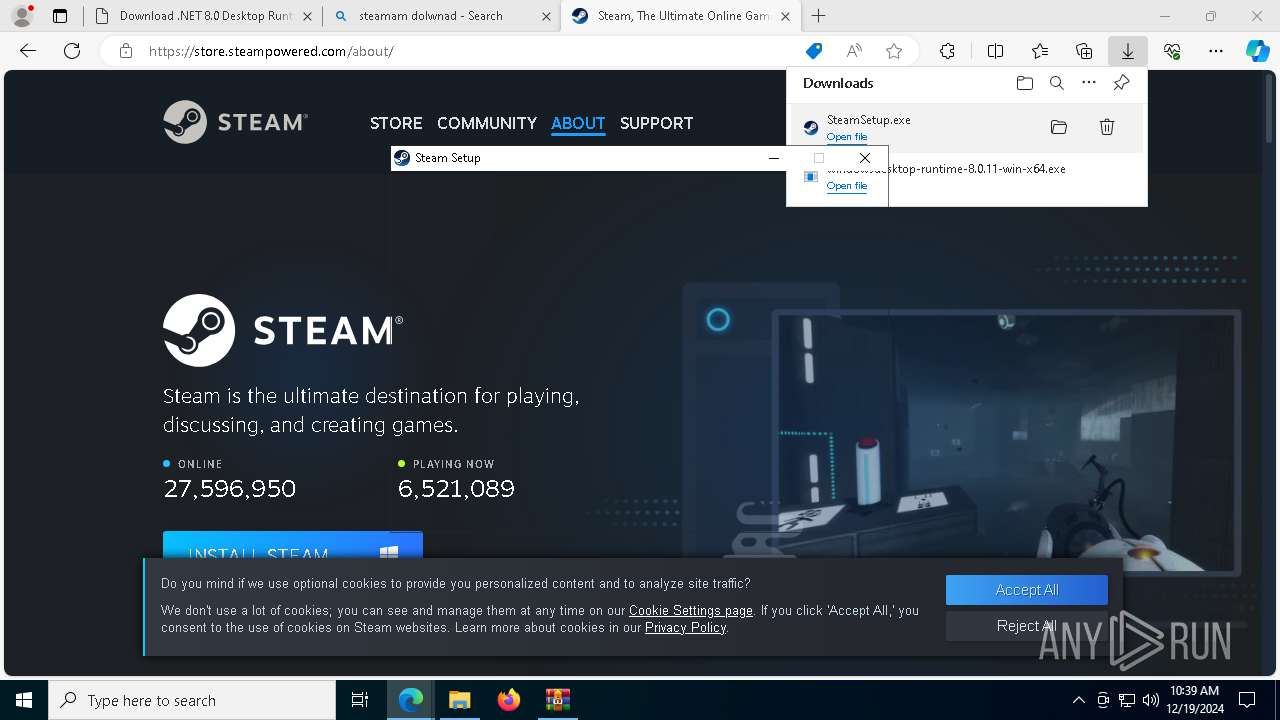Open the Windows Start menu
Screen dimensions: 1280x720
(x=24, y=700)
